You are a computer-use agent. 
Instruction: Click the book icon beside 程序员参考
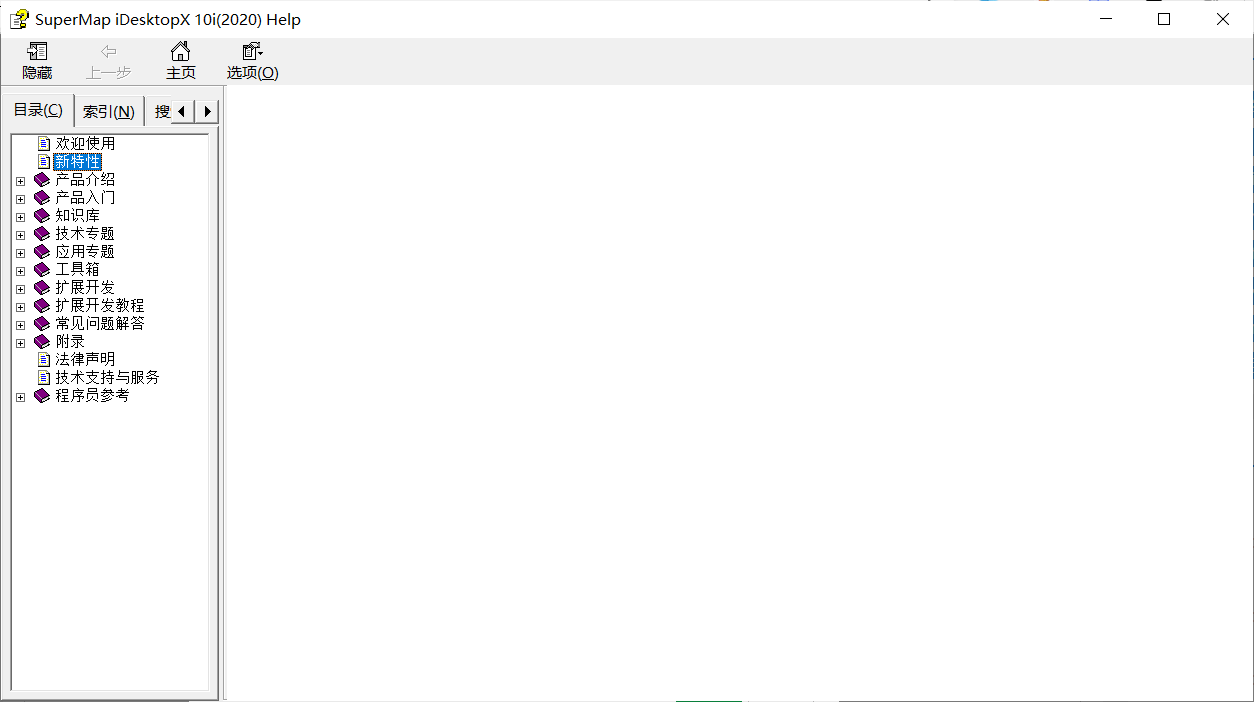point(42,396)
